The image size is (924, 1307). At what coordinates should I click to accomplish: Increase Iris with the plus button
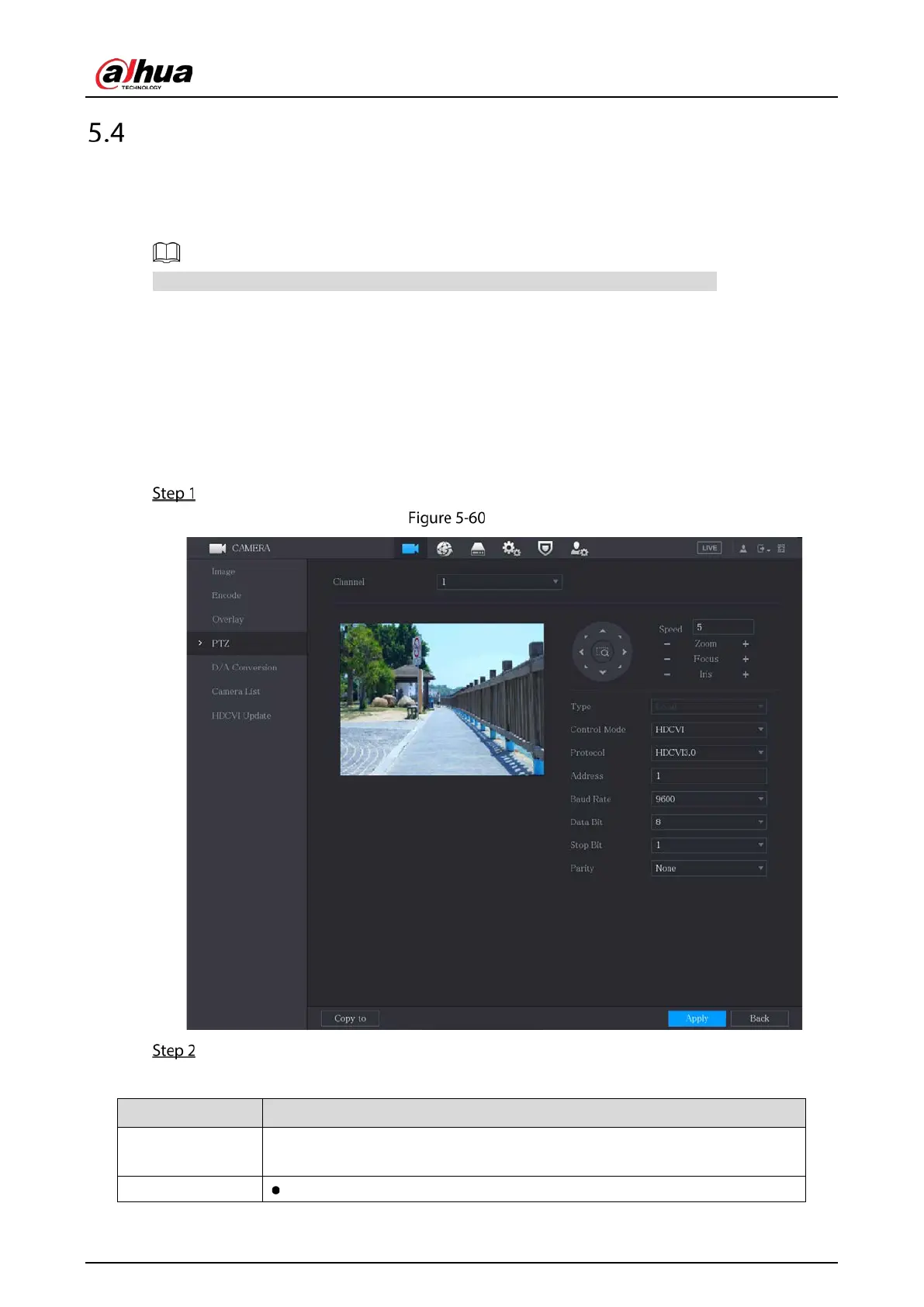tap(746, 674)
